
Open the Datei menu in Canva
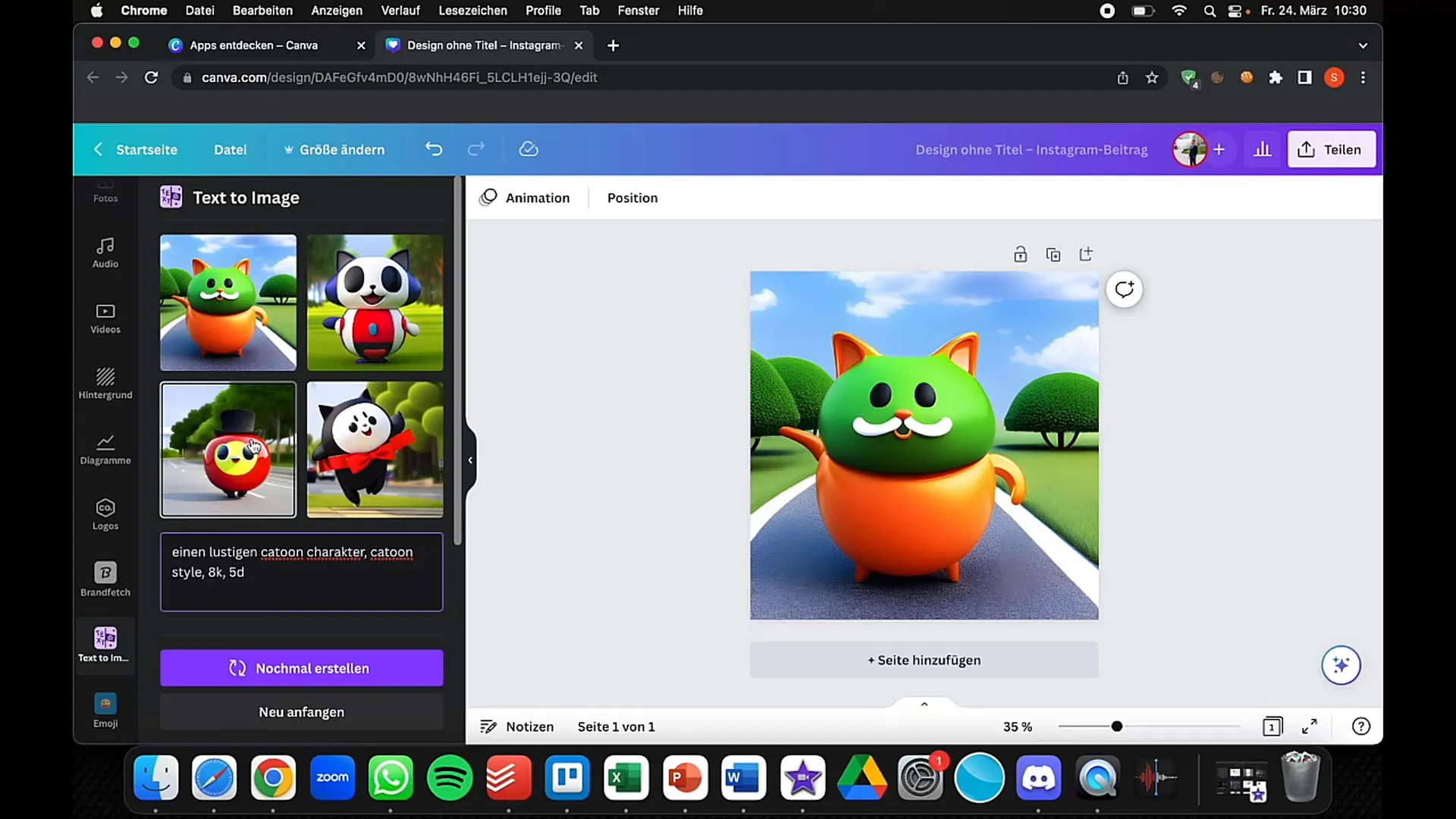click(230, 149)
